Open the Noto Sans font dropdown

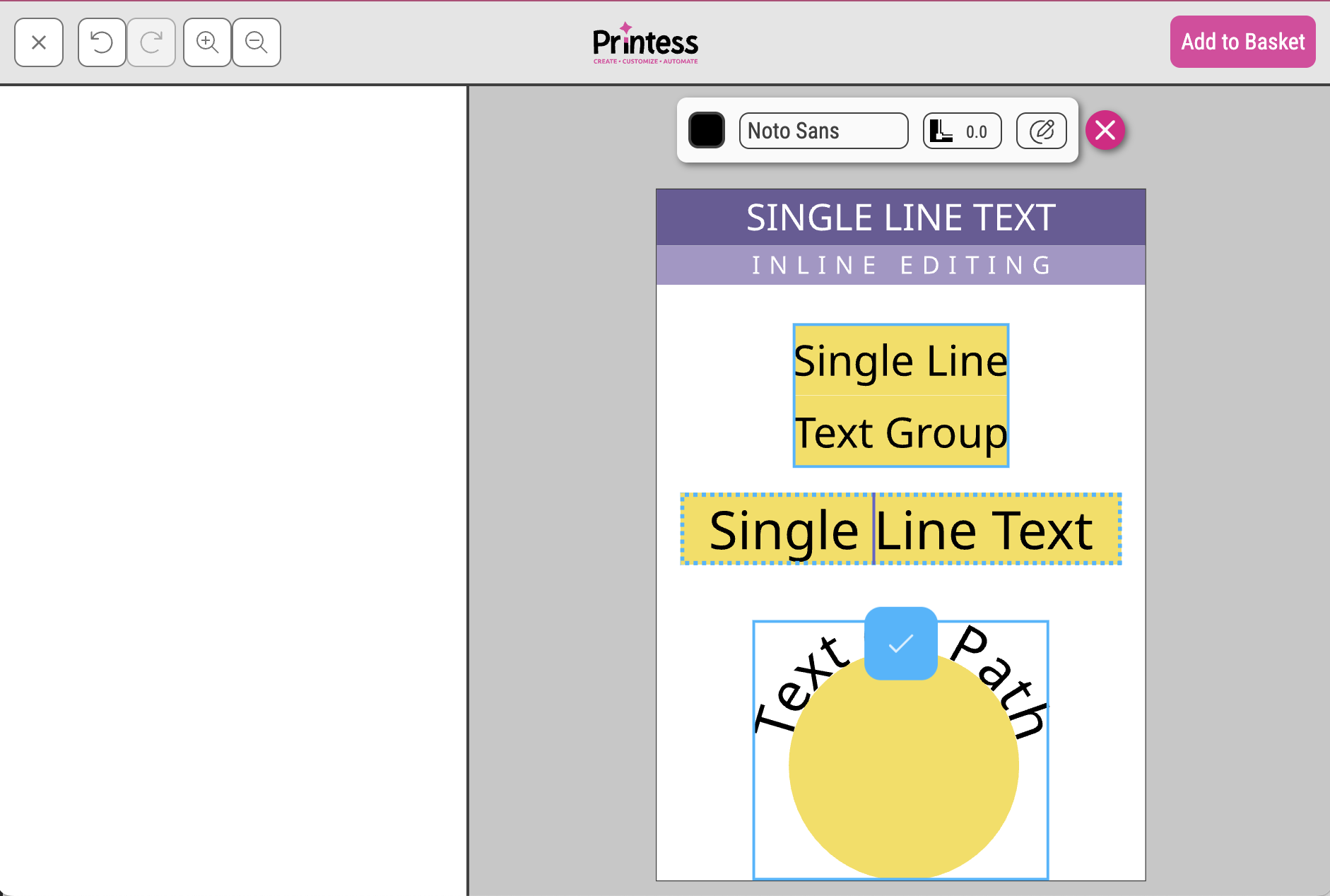823,131
